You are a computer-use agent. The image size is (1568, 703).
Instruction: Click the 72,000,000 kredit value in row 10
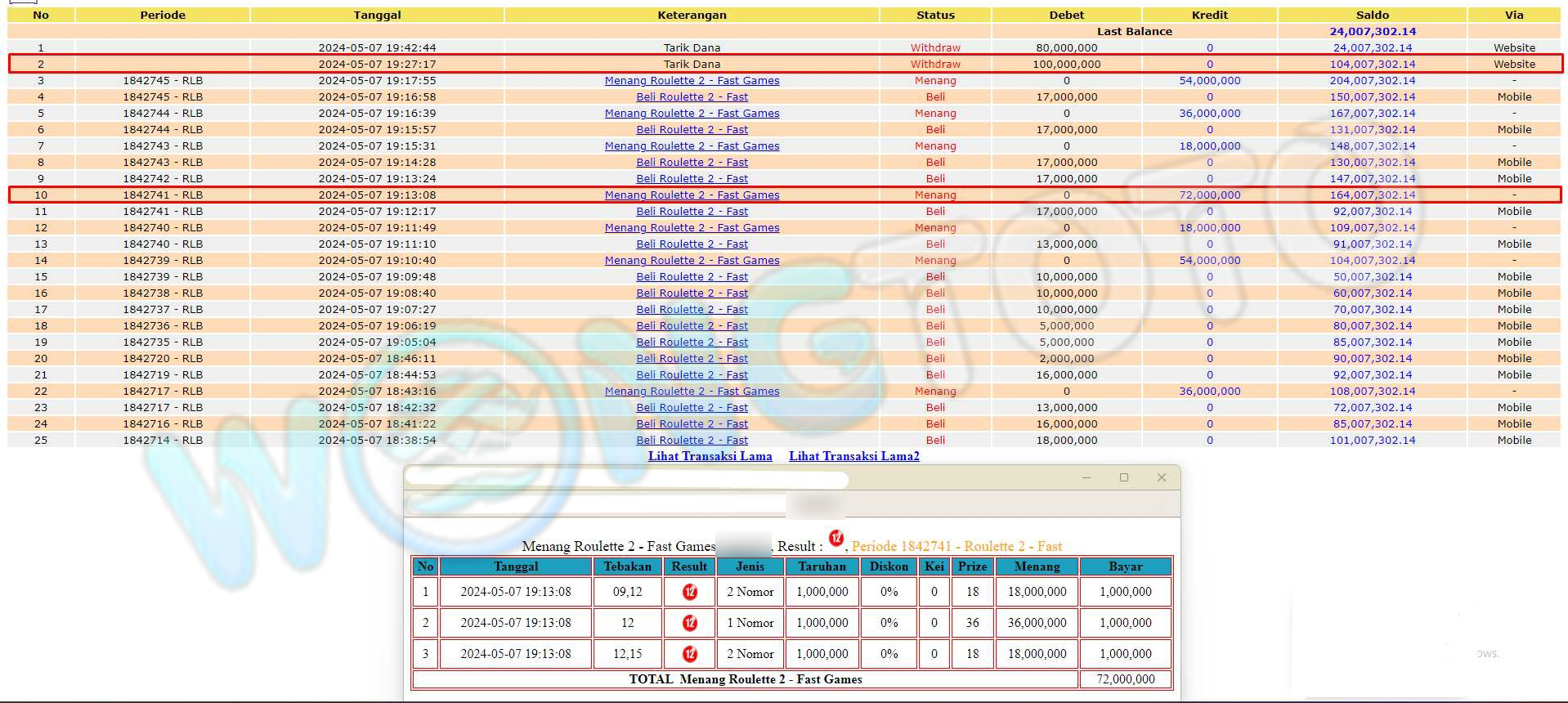pyautogui.click(x=1209, y=195)
